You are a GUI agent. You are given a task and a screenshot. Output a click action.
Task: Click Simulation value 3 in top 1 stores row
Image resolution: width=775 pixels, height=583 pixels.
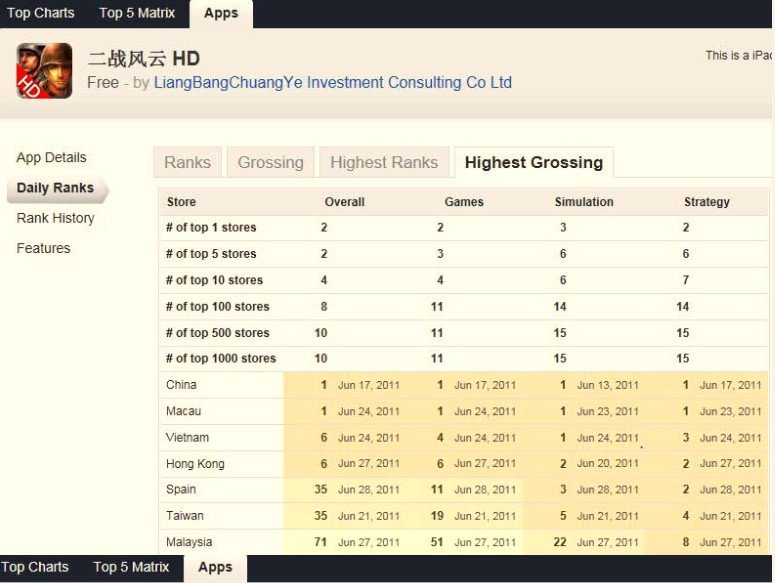pos(563,228)
